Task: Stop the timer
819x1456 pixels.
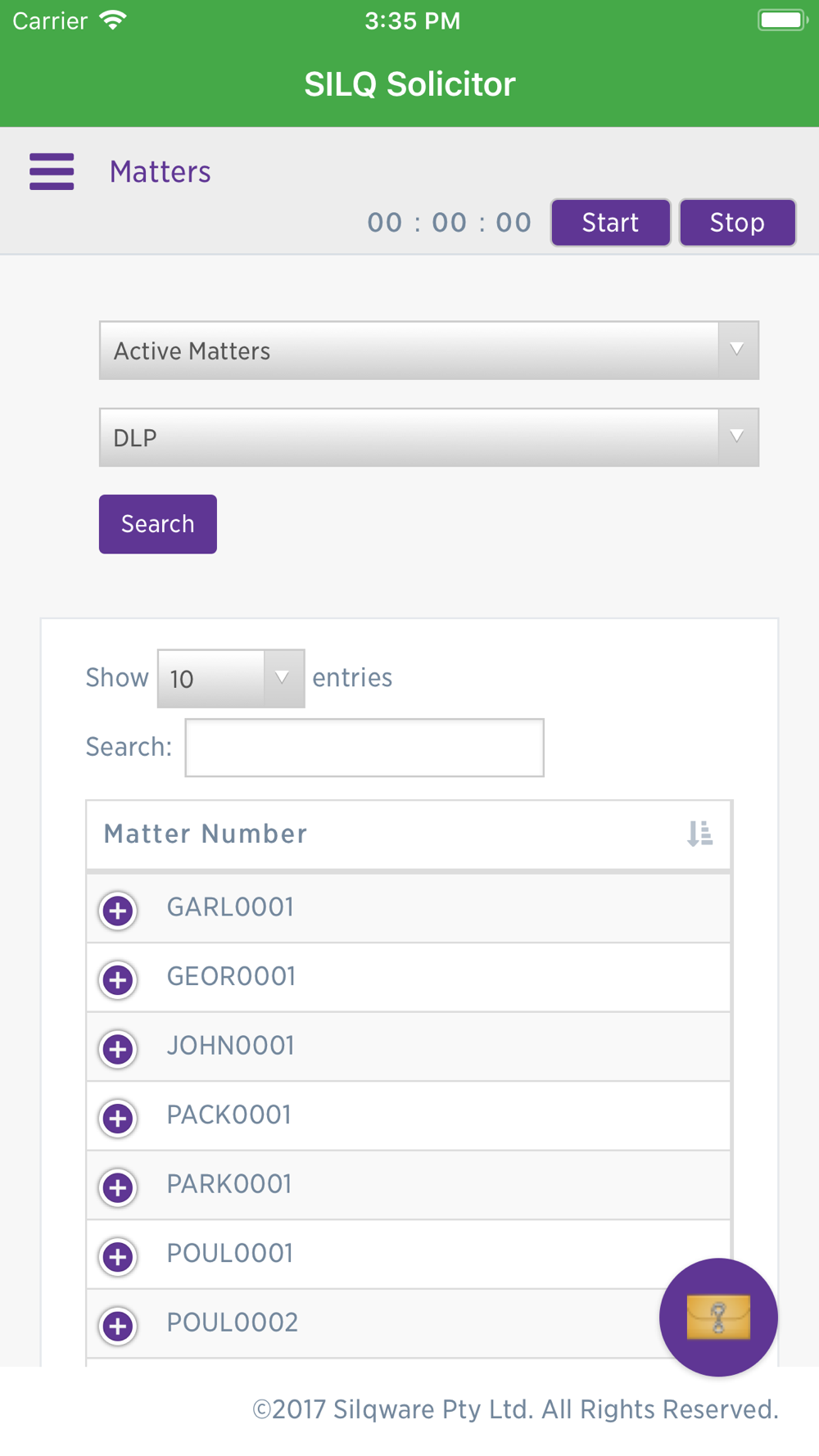Action: (x=737, y=222)
